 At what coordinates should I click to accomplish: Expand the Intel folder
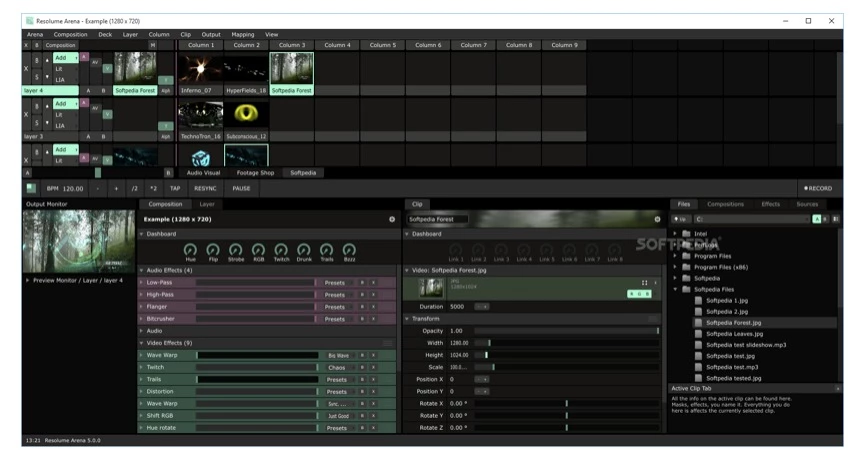tap(675, 234)
